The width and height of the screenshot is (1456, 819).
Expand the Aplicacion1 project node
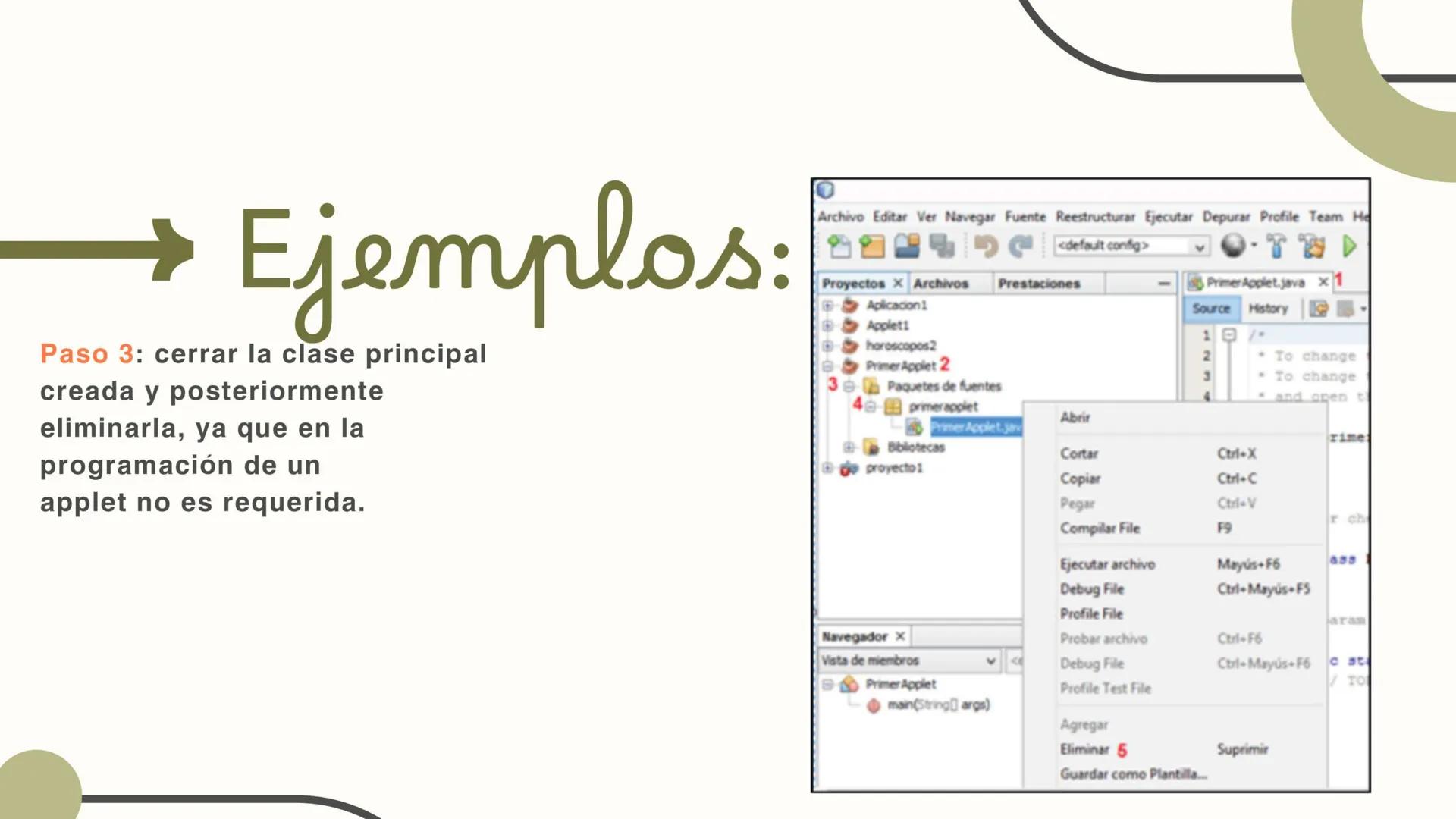[x=827, y=306]
